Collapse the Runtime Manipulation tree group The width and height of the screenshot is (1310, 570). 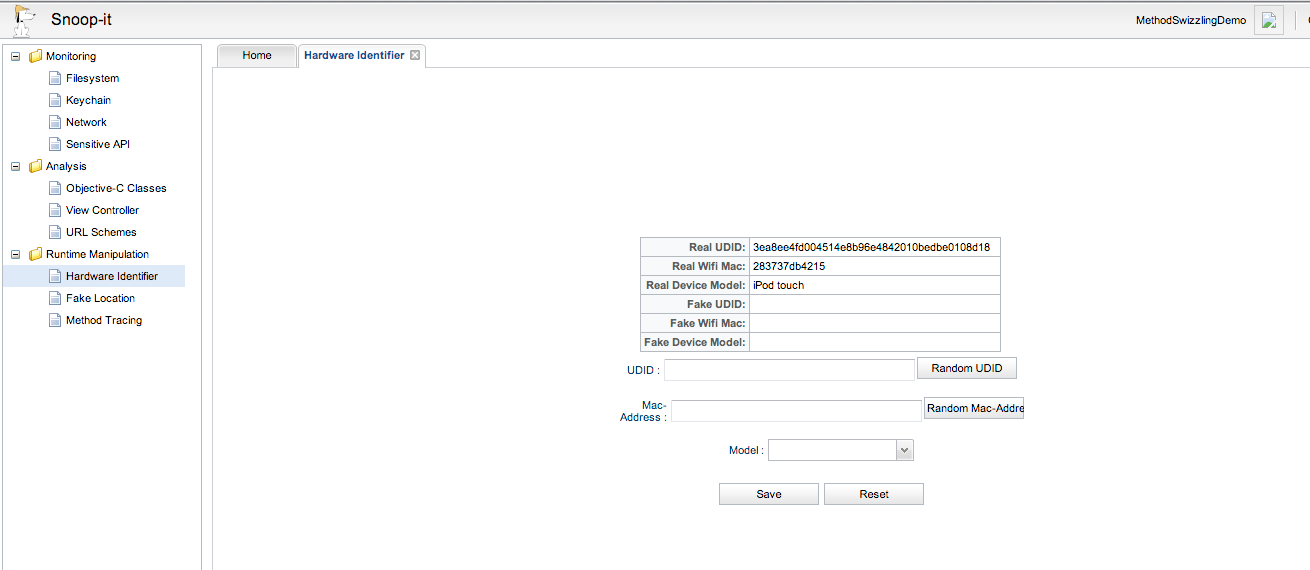pos(15,254)
